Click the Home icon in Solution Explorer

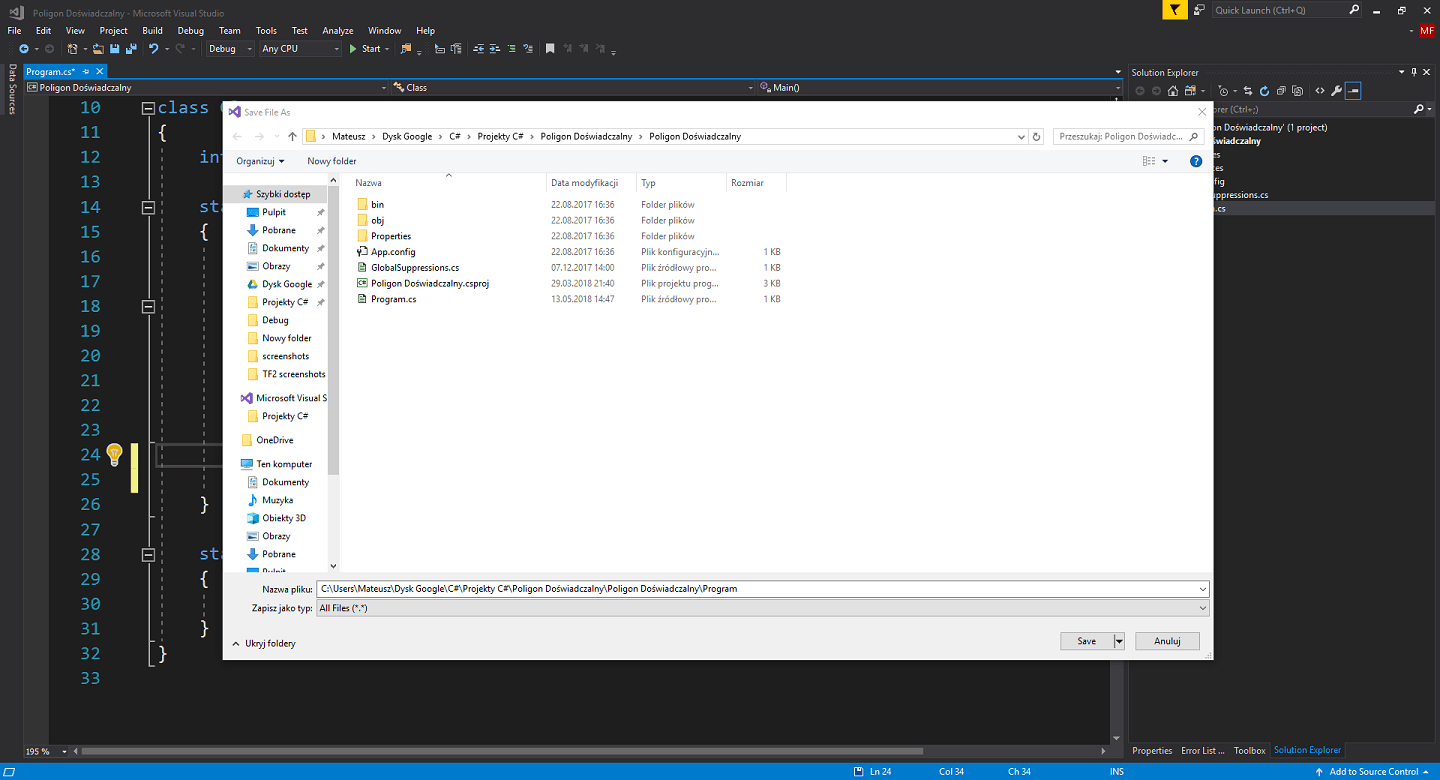(x=1172, y=90)
